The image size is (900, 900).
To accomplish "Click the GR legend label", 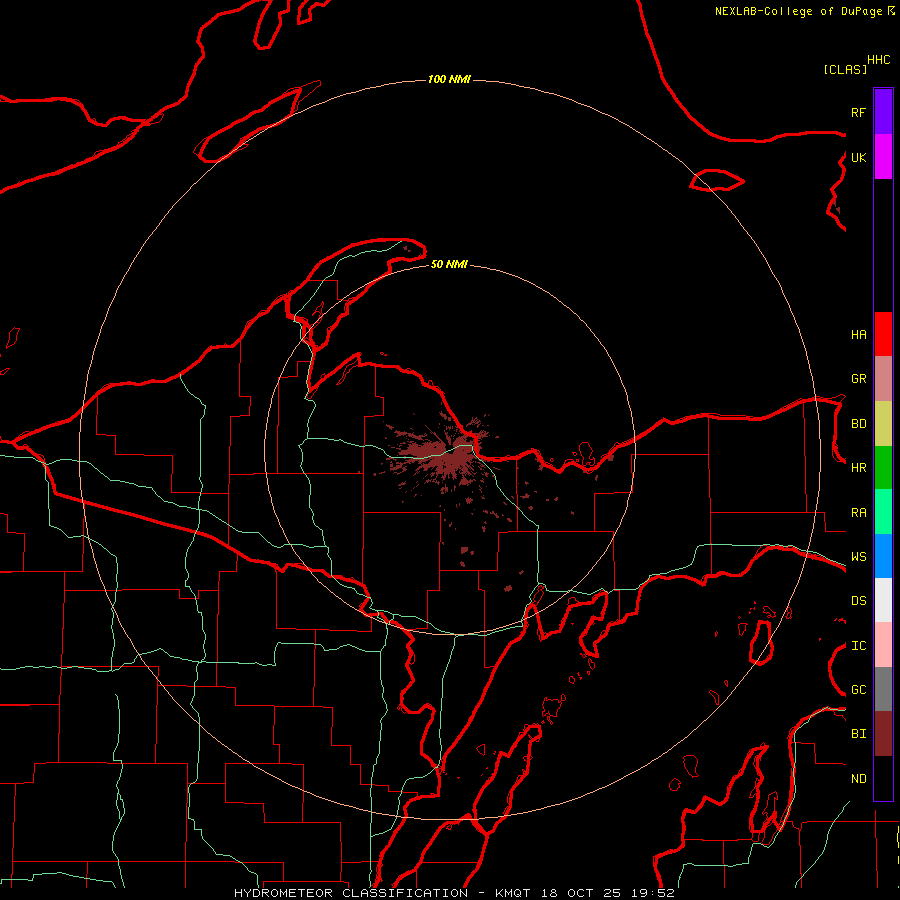I will coord(858,379).
